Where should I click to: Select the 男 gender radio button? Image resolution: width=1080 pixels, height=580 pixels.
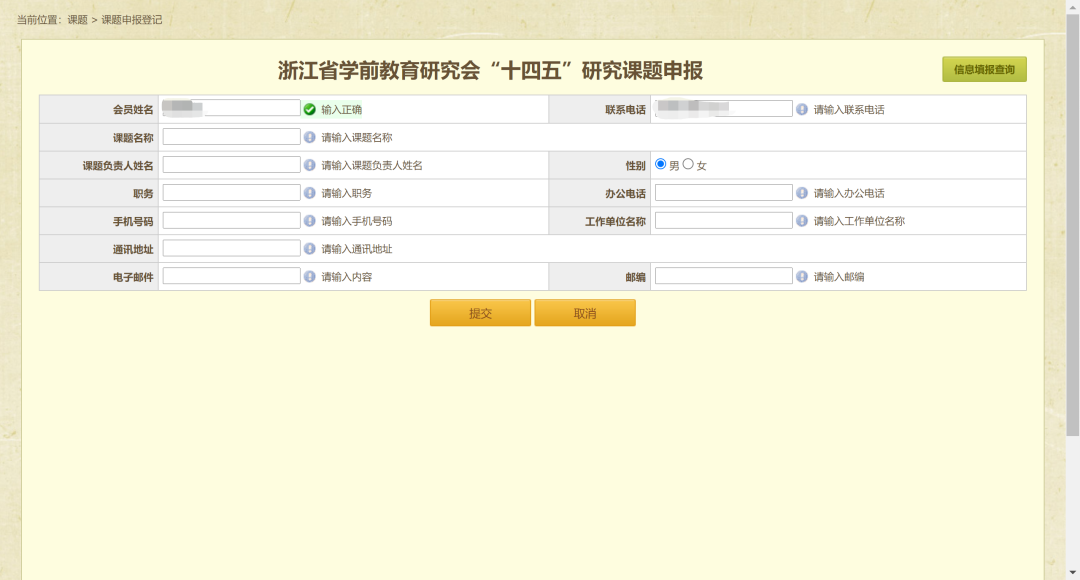(x=659, y=163)
